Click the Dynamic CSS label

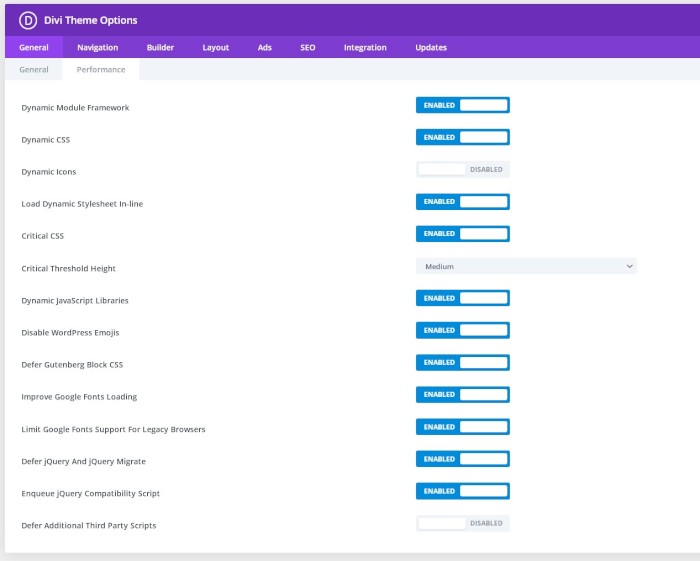[x=46, y=140]
